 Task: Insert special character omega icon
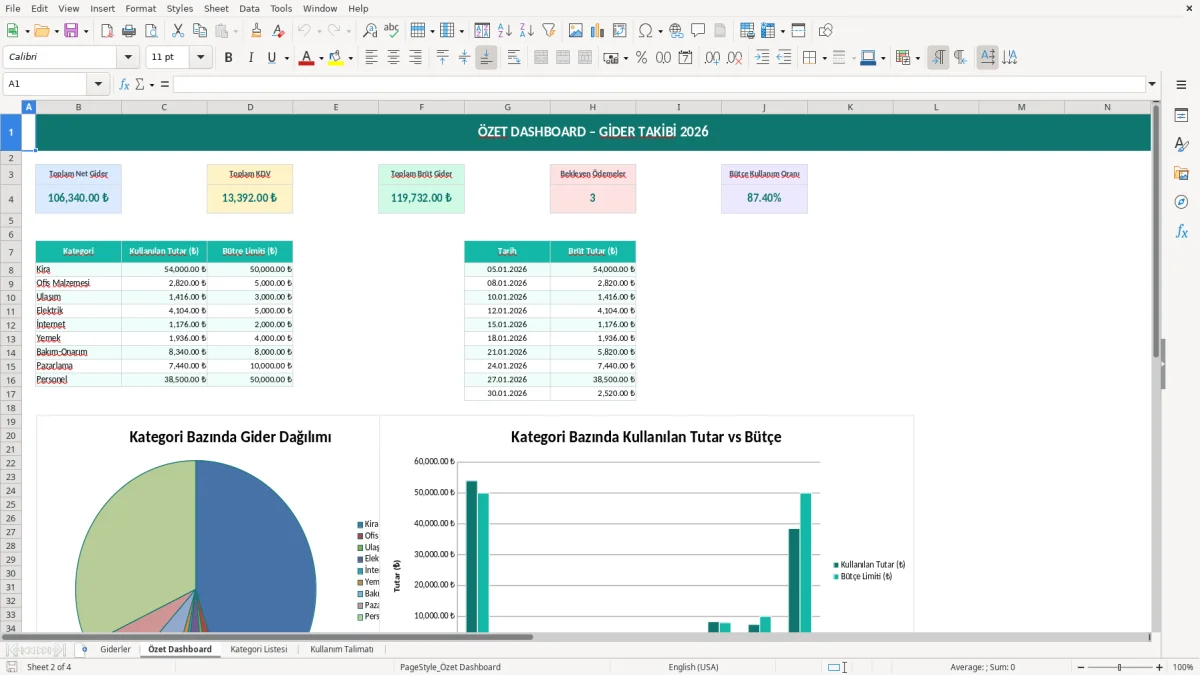click(x=646, y=31)
